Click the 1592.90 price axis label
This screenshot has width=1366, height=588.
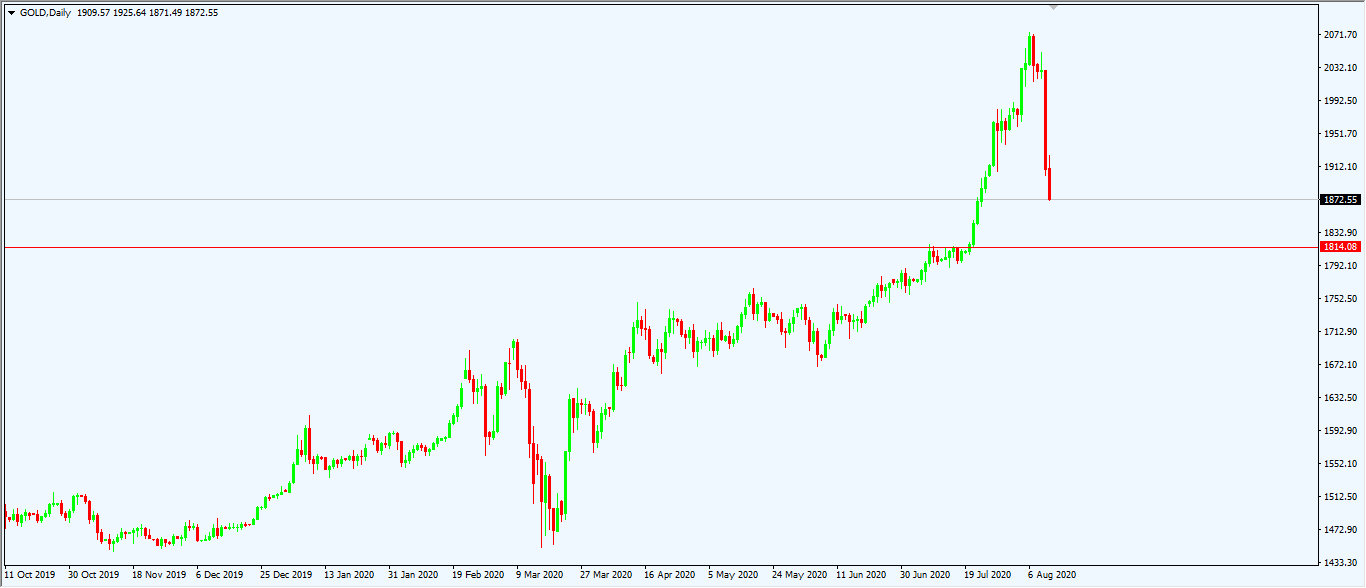[1340, 431]
